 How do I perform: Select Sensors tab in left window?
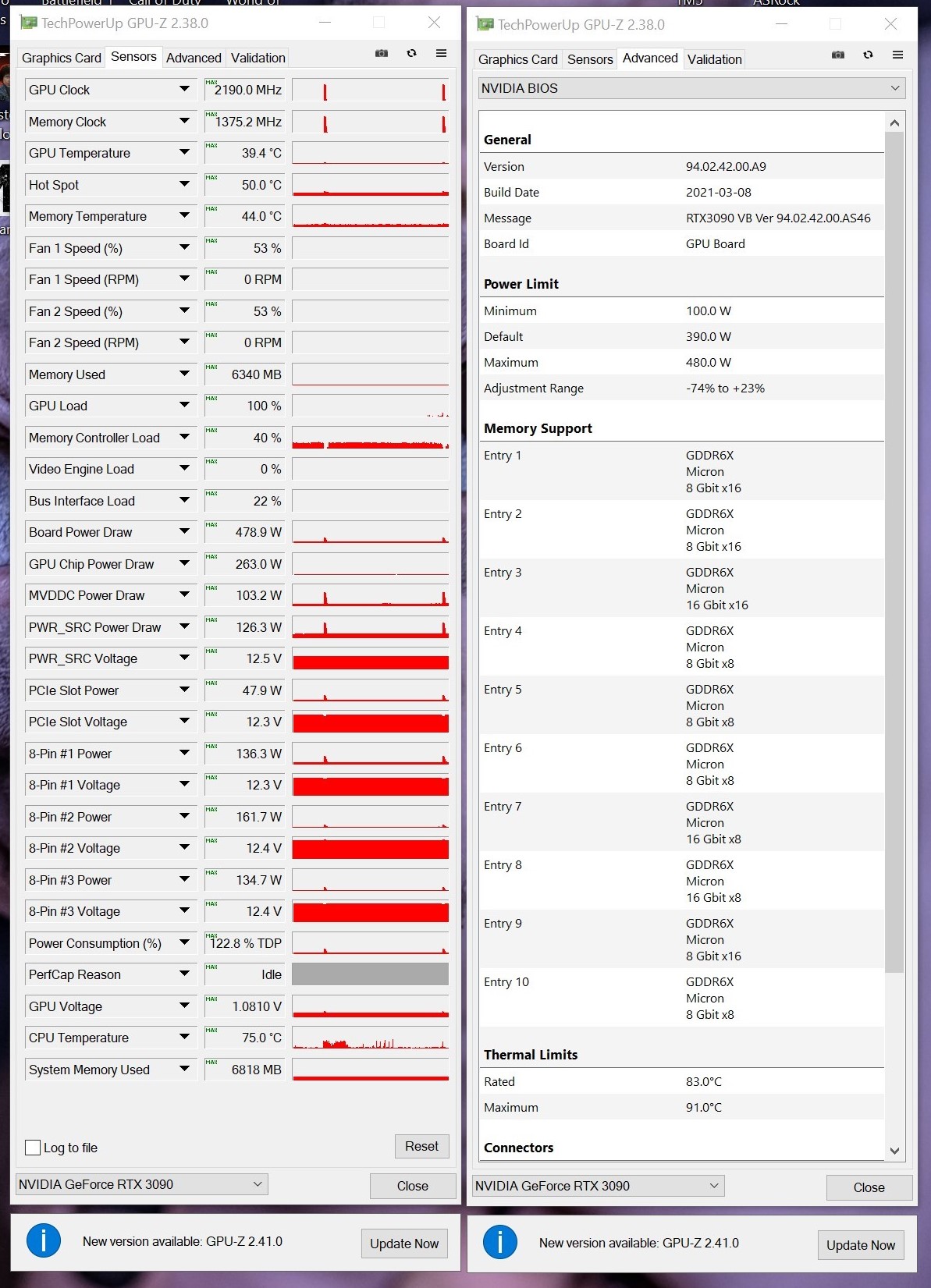pos(133,56)
